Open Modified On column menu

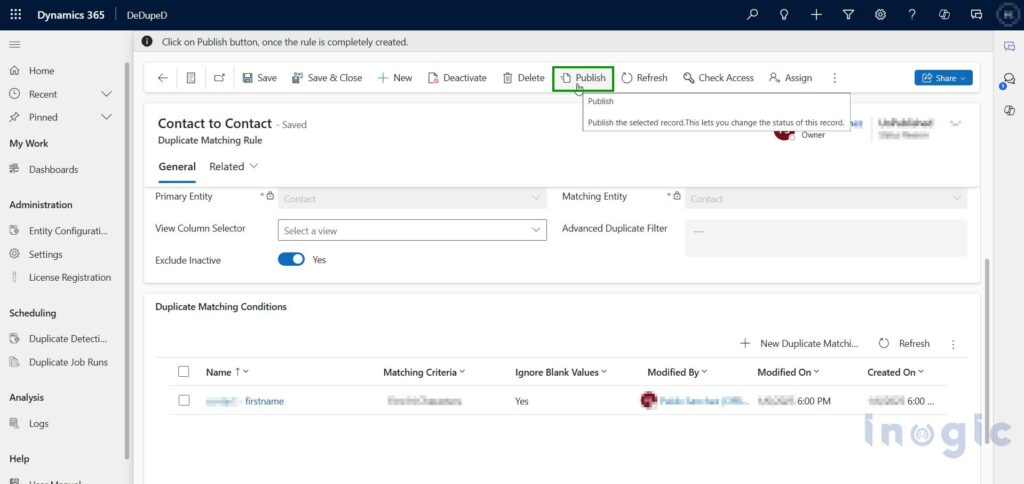coord(788,372)
